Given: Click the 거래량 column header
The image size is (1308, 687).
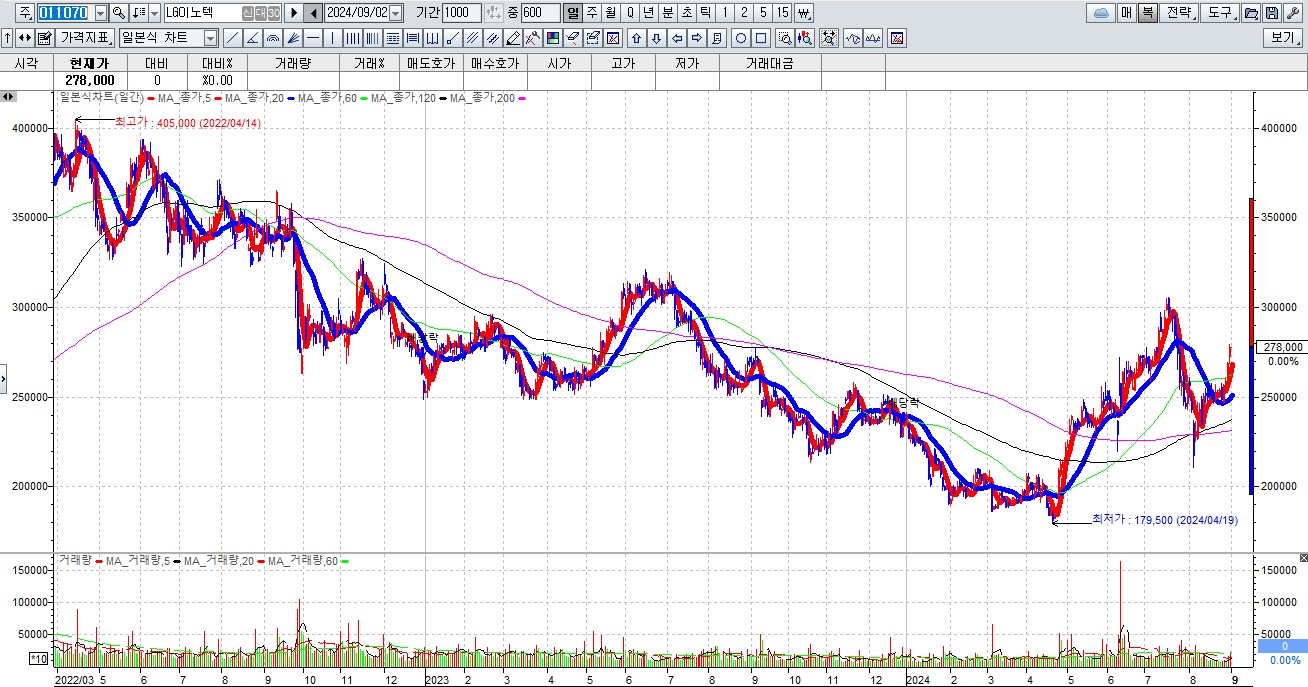Looking at the screenshot, I should coord(292,63).
